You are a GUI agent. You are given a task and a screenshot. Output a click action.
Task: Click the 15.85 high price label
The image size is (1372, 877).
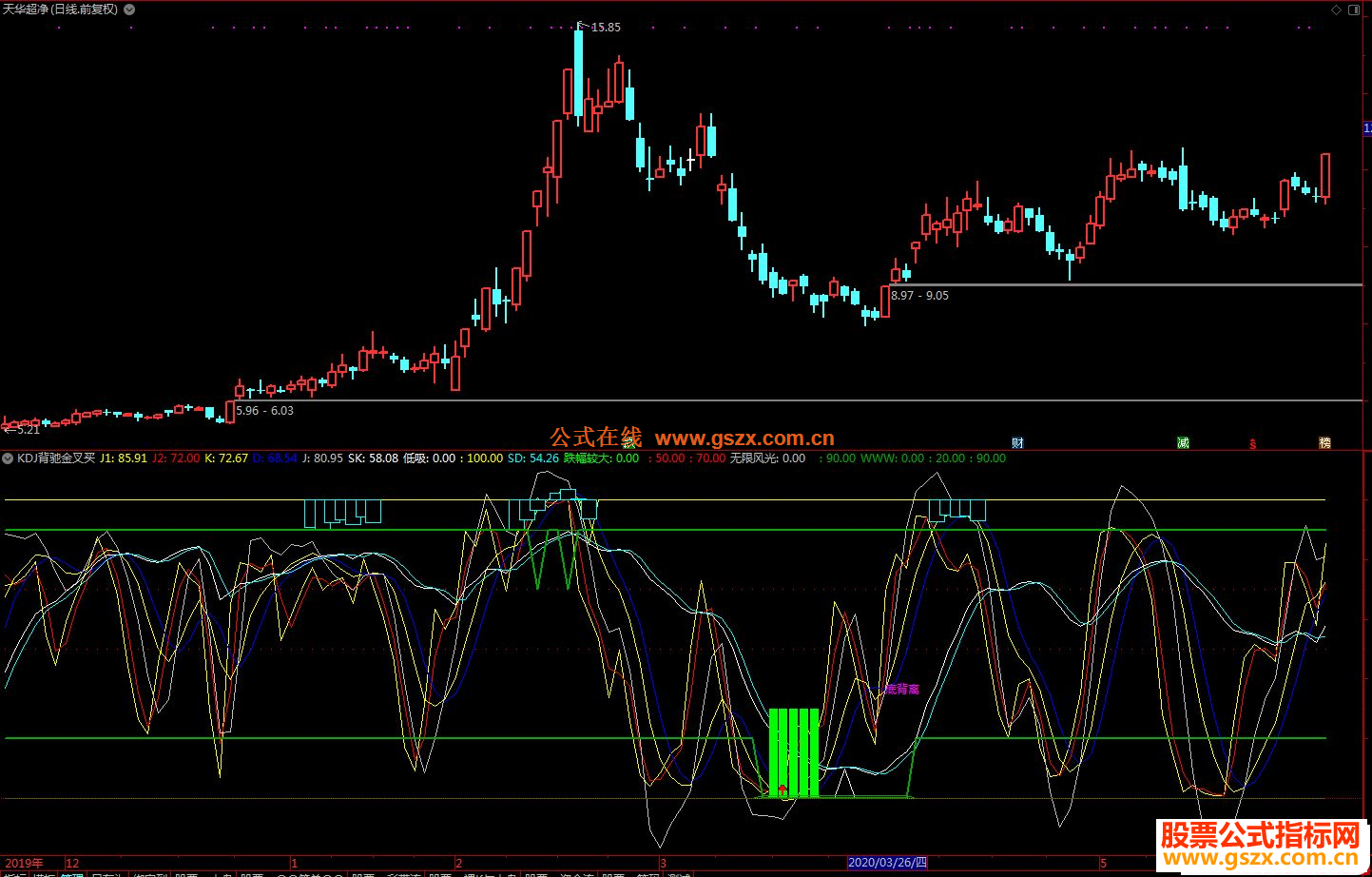tap(606, 28)
